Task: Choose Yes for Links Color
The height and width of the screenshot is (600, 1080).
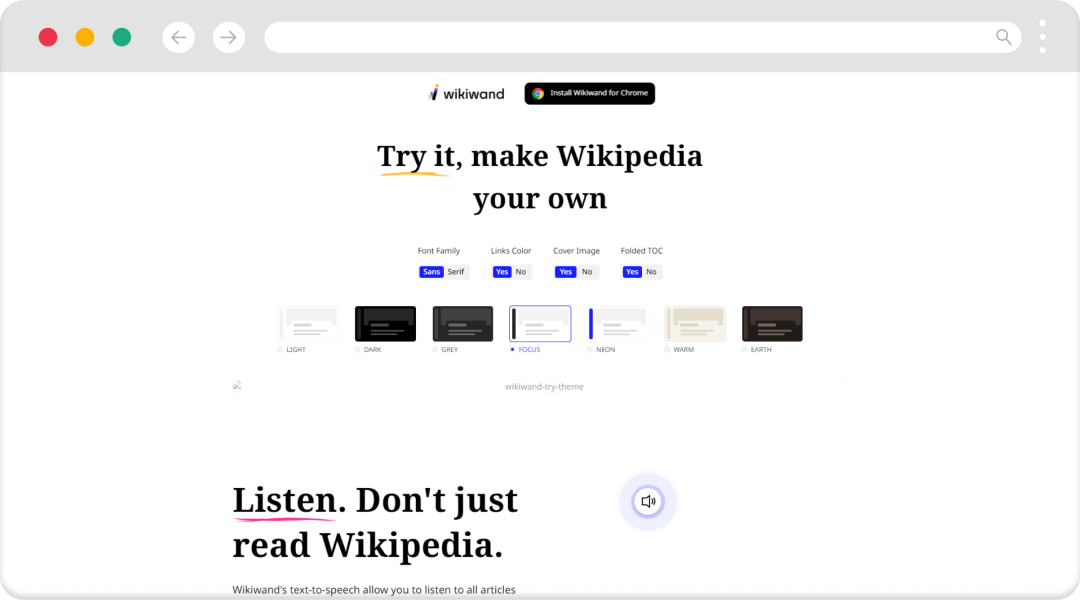Action: [x=502, y=272]
